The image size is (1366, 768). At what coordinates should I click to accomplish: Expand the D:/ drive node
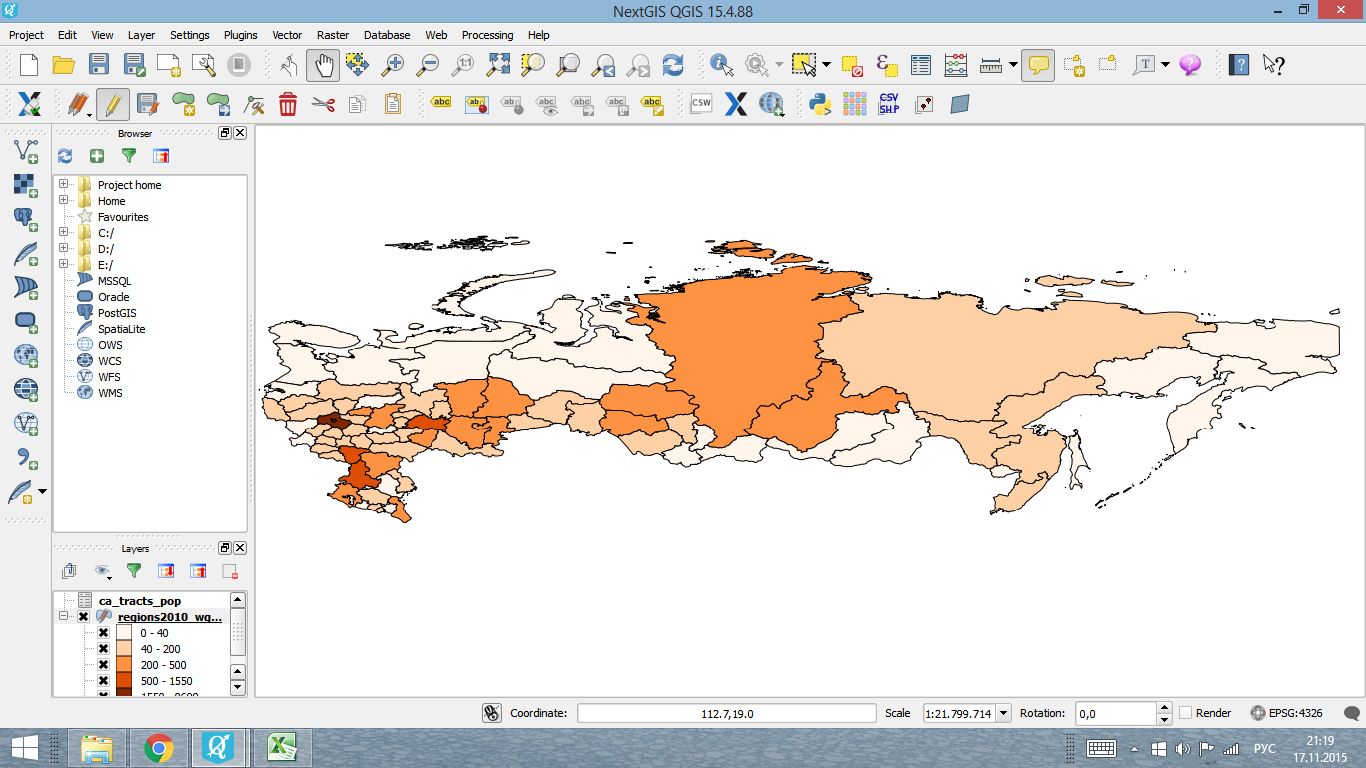coord(64,248)
